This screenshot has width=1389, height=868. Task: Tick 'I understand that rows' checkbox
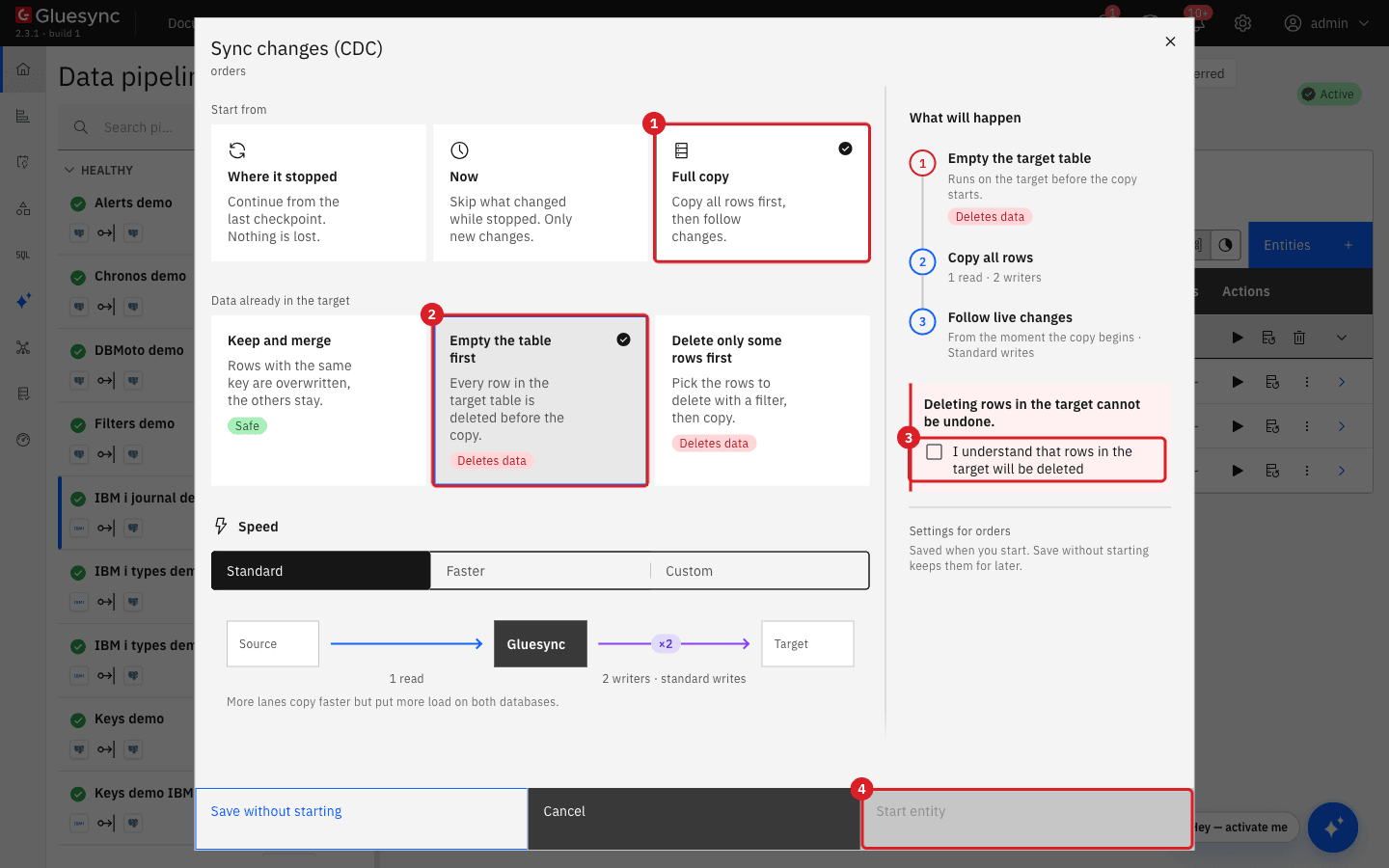point(934,451)
